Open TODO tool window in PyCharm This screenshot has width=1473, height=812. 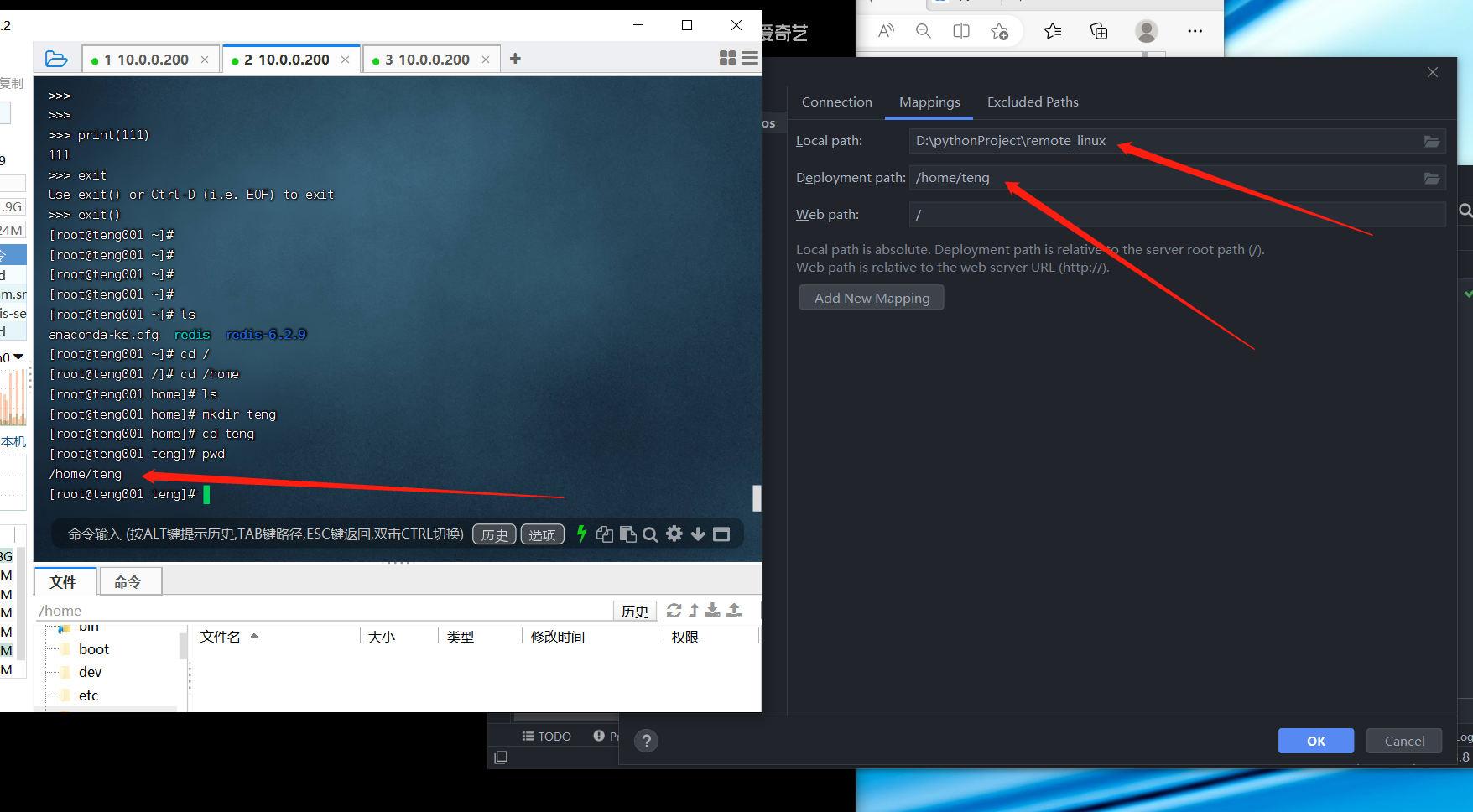point(547,736)
